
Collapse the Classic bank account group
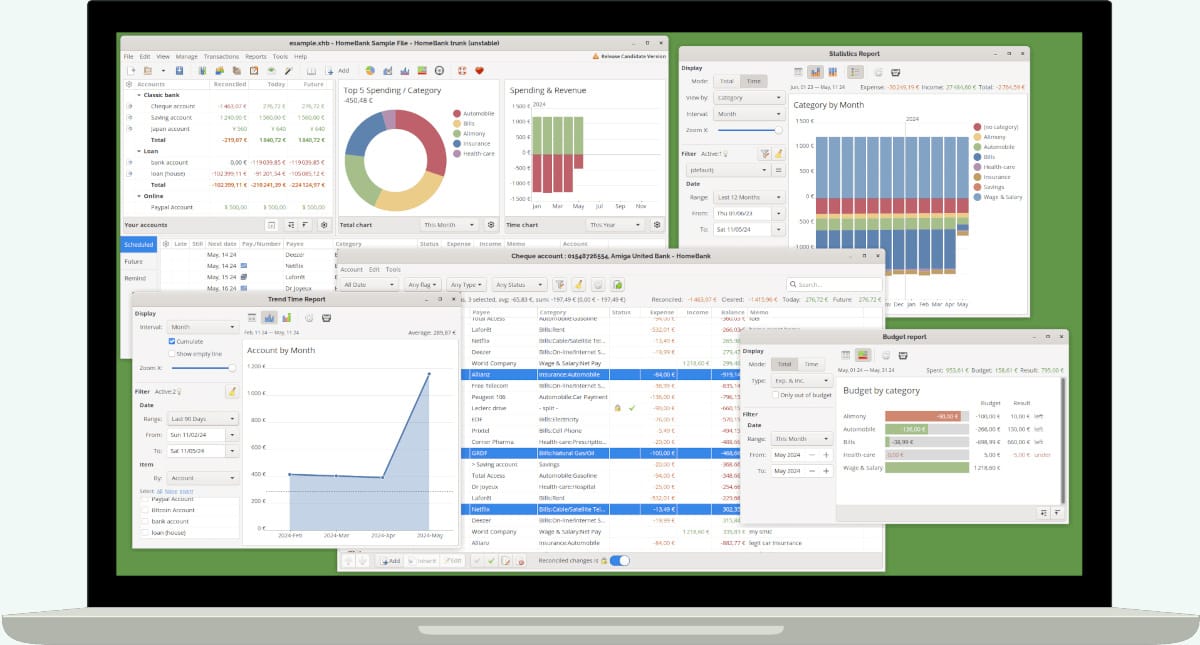pos(137,95)
